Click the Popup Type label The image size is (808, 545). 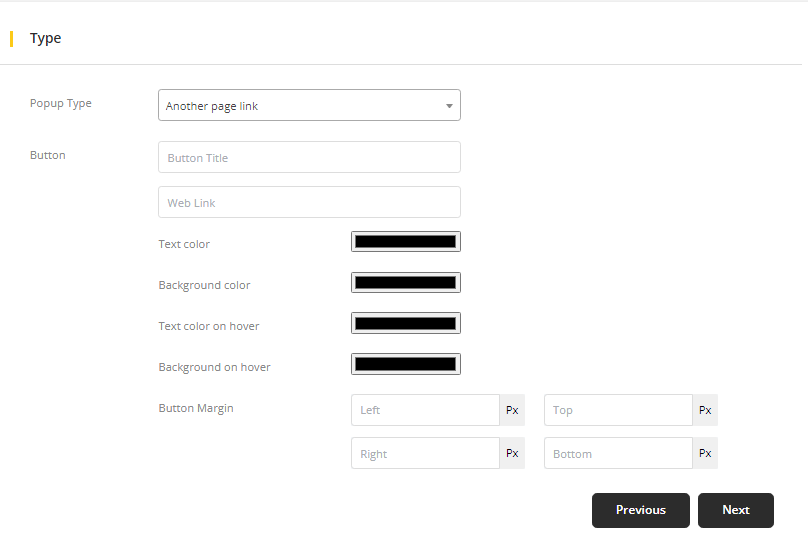[61, 103]
